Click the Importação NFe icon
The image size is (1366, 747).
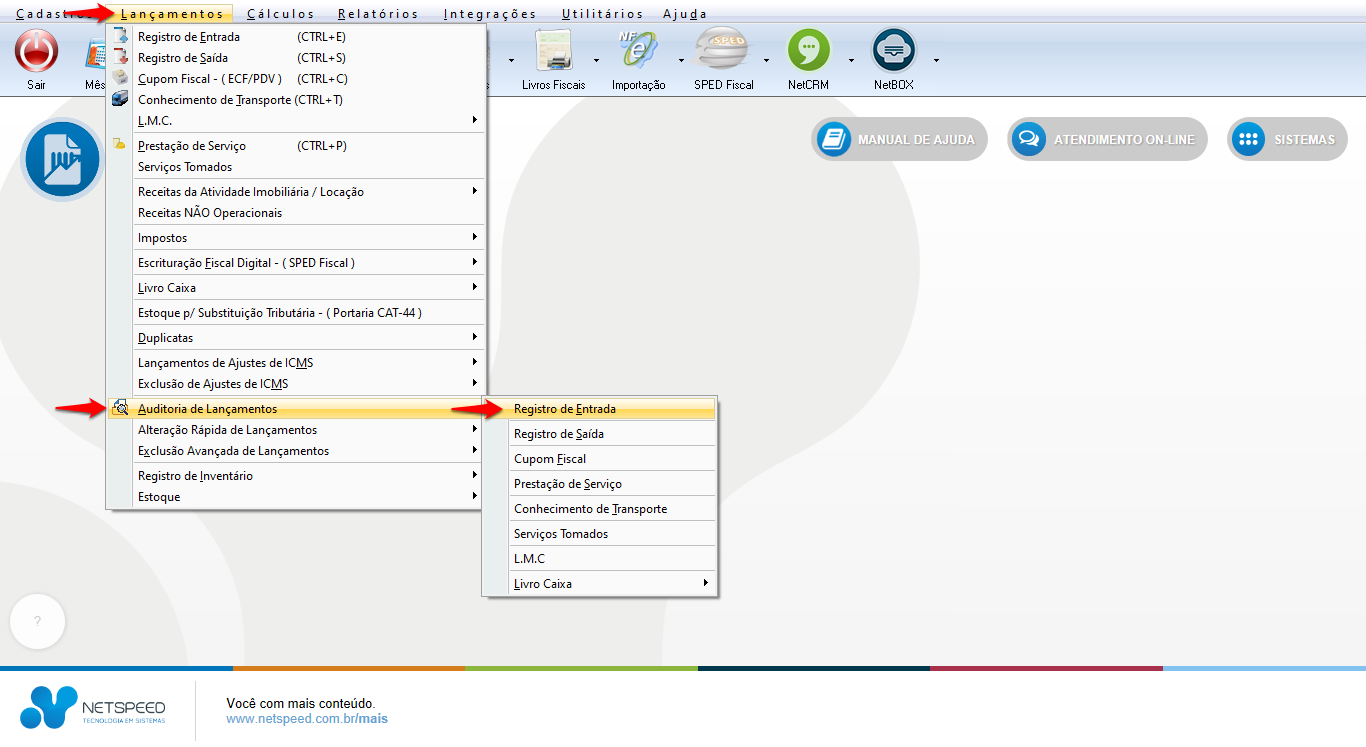pyautogui.click(x=638, y=52)
